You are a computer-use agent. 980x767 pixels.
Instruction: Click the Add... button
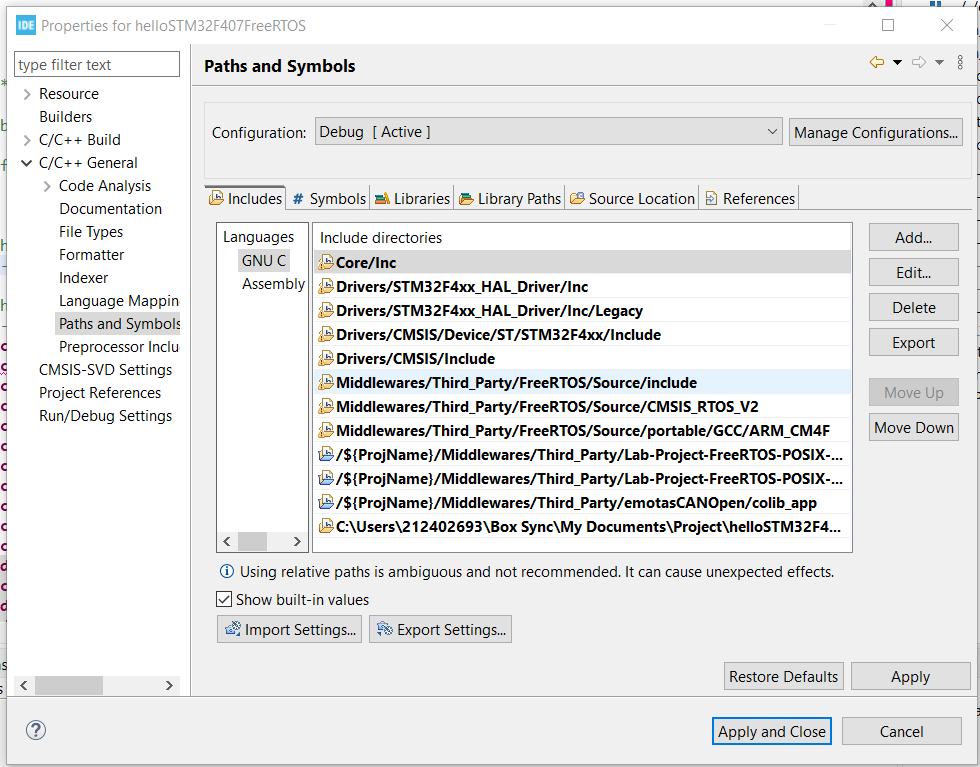(913, 238)
